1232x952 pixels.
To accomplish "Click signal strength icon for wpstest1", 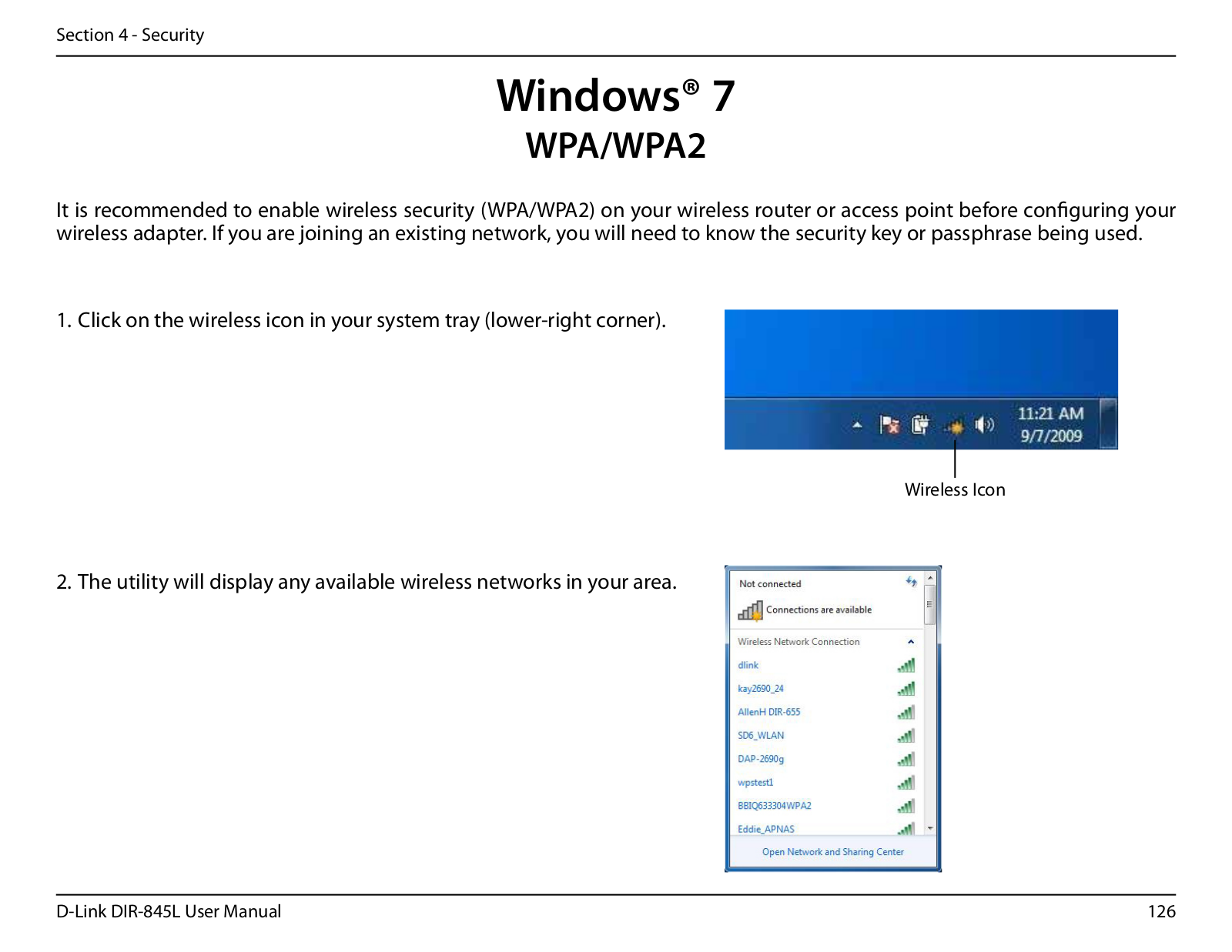I will coord(906,783).
